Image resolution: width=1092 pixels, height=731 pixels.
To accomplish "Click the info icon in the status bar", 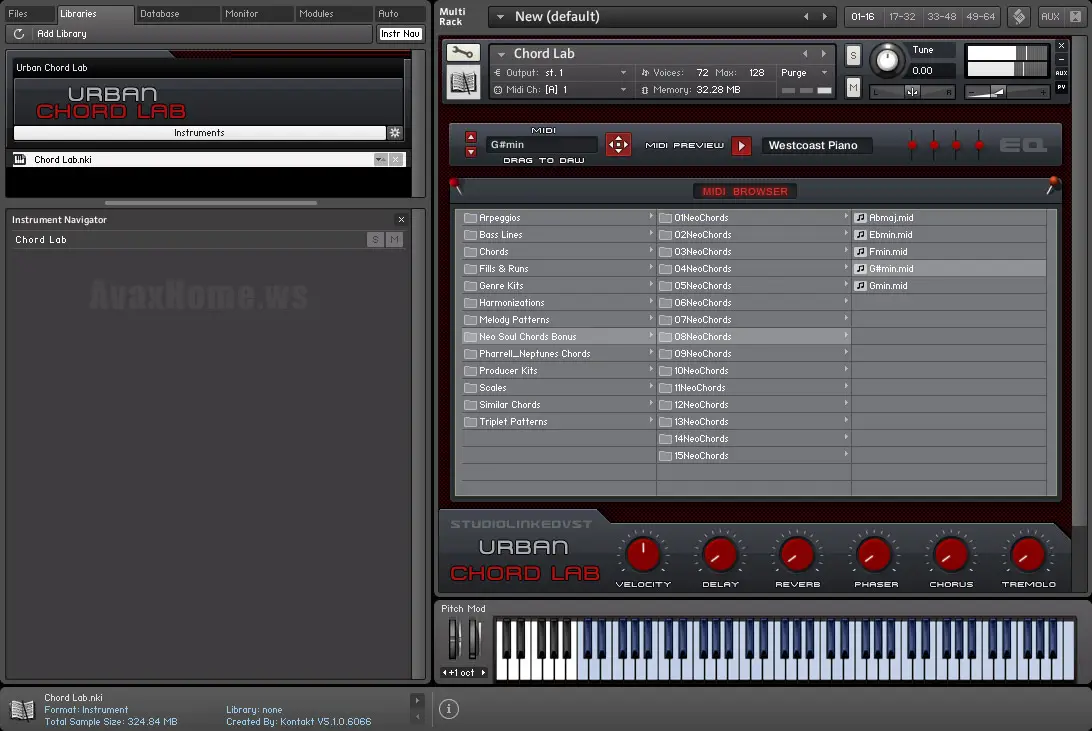I will tap(448, 709).
